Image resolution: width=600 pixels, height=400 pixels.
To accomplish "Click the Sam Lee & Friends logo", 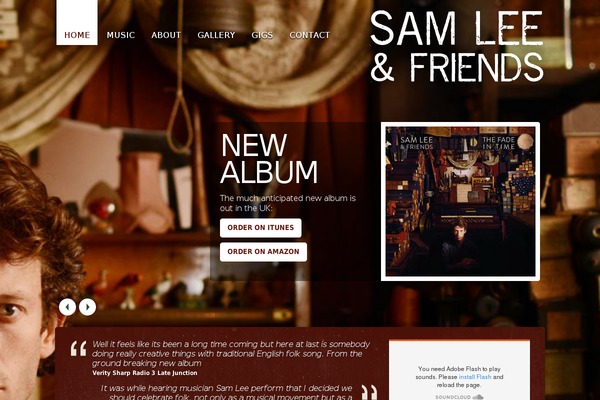I will point(457,46).
